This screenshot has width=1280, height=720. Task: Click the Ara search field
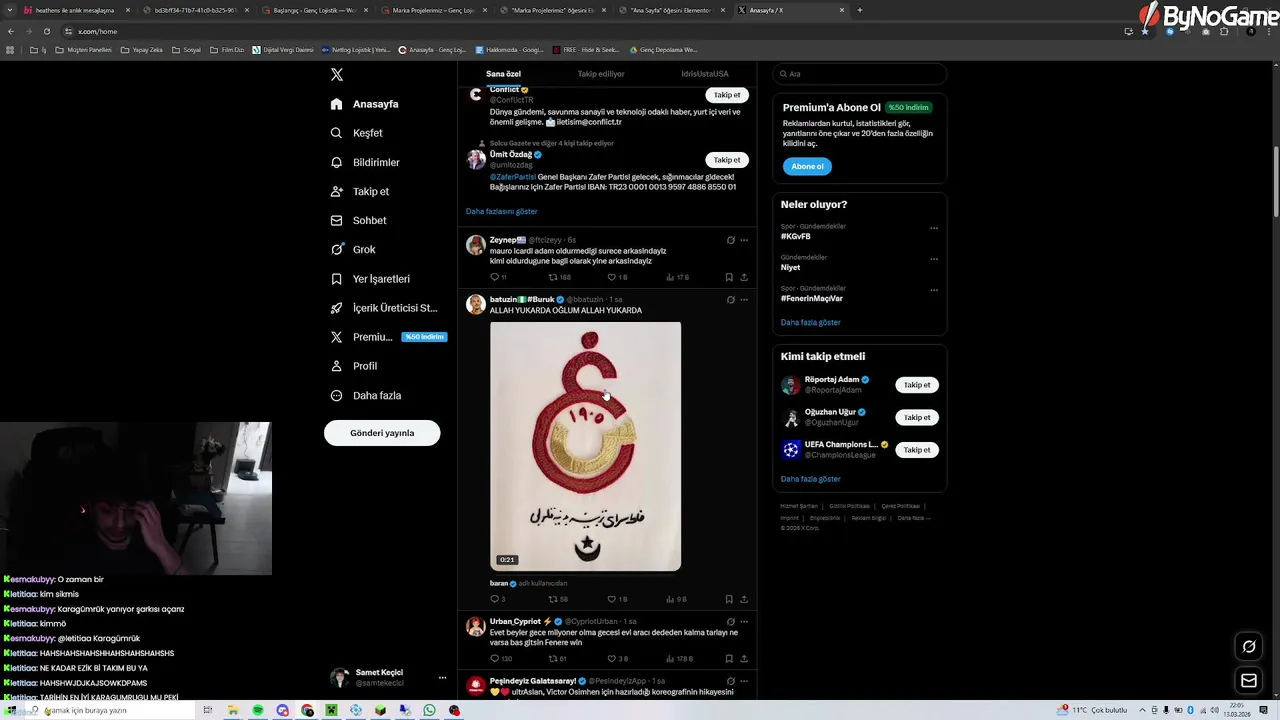click(860, 74)
